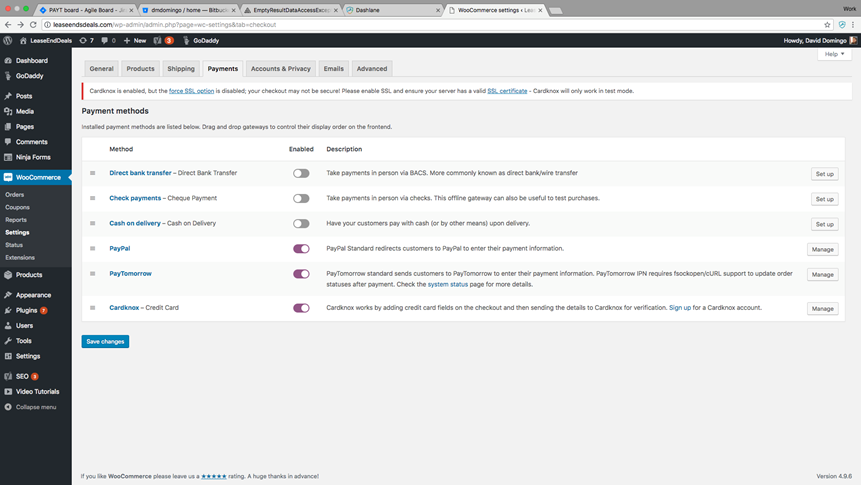Open the updates counter showing 7
This screenshot has width=861, height=485.
[x=86, y=40]
